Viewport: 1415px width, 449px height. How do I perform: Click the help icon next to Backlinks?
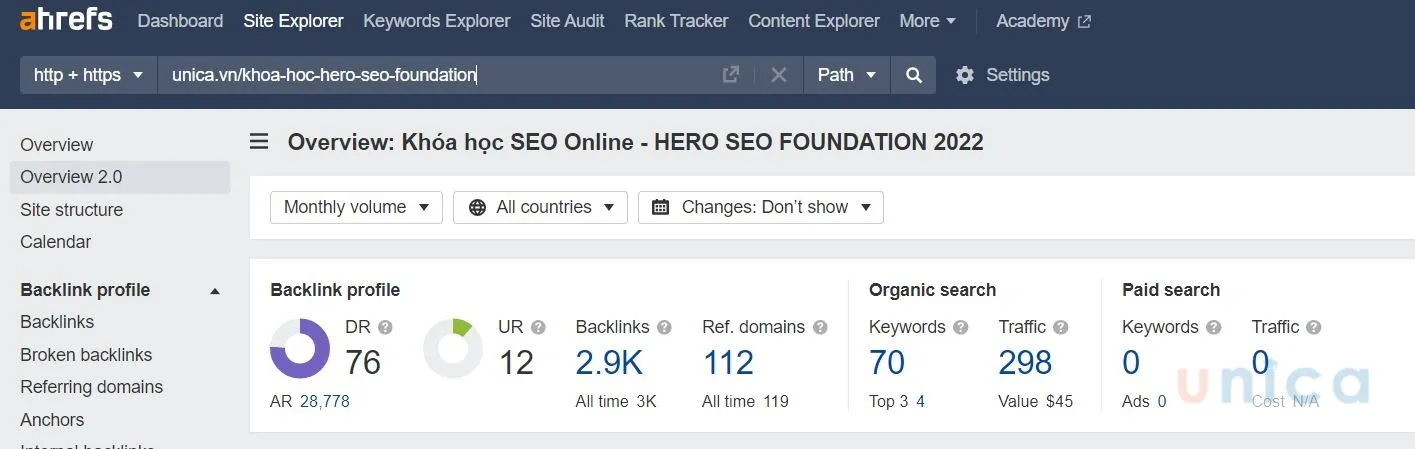[664, 327]
